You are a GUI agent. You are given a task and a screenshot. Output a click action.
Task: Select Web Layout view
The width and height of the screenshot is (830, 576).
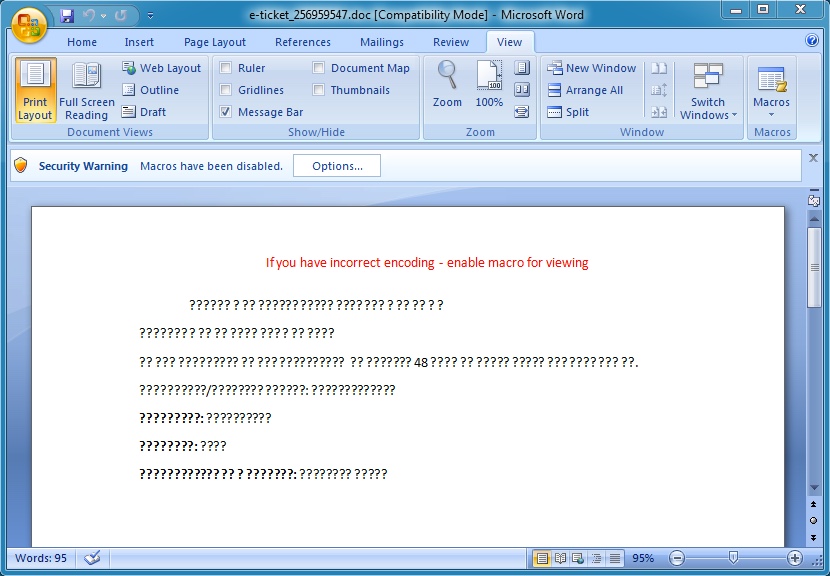tap(161, 68)
